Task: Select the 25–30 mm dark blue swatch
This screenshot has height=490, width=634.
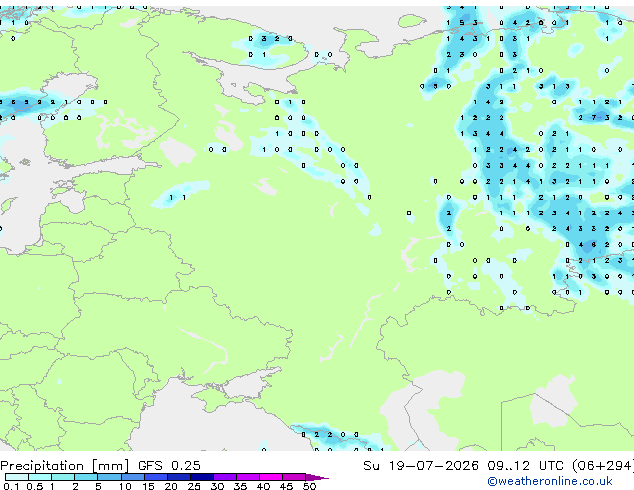Action: (x=202, y=477)
